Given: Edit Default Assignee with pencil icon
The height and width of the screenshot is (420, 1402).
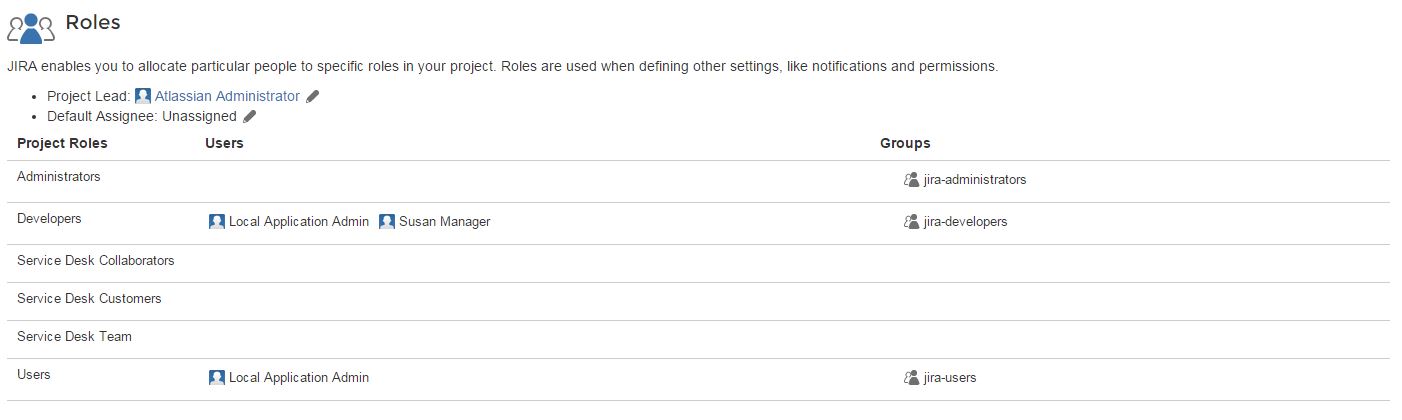Looking at the screenshot, I should click(x=250, y=116).
